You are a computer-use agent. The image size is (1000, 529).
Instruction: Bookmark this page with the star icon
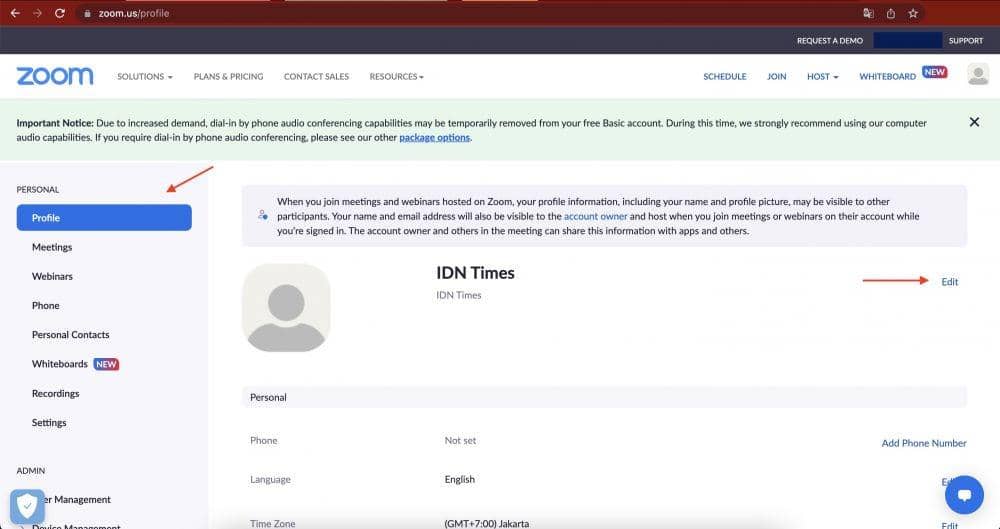[x=913, y=13]
